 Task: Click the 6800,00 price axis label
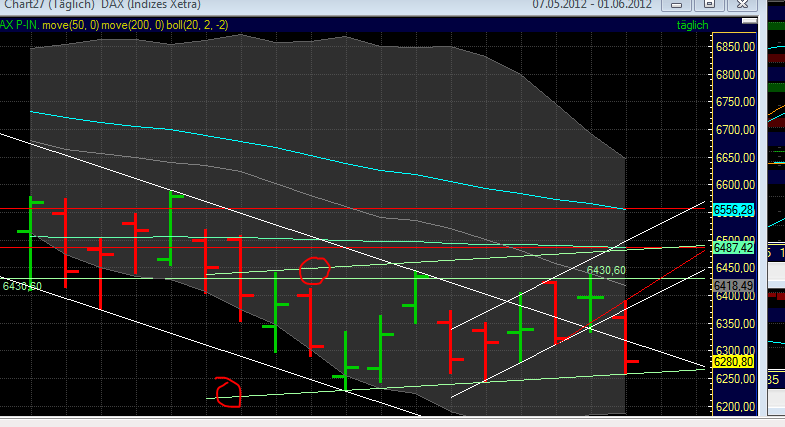click(735, 75)
